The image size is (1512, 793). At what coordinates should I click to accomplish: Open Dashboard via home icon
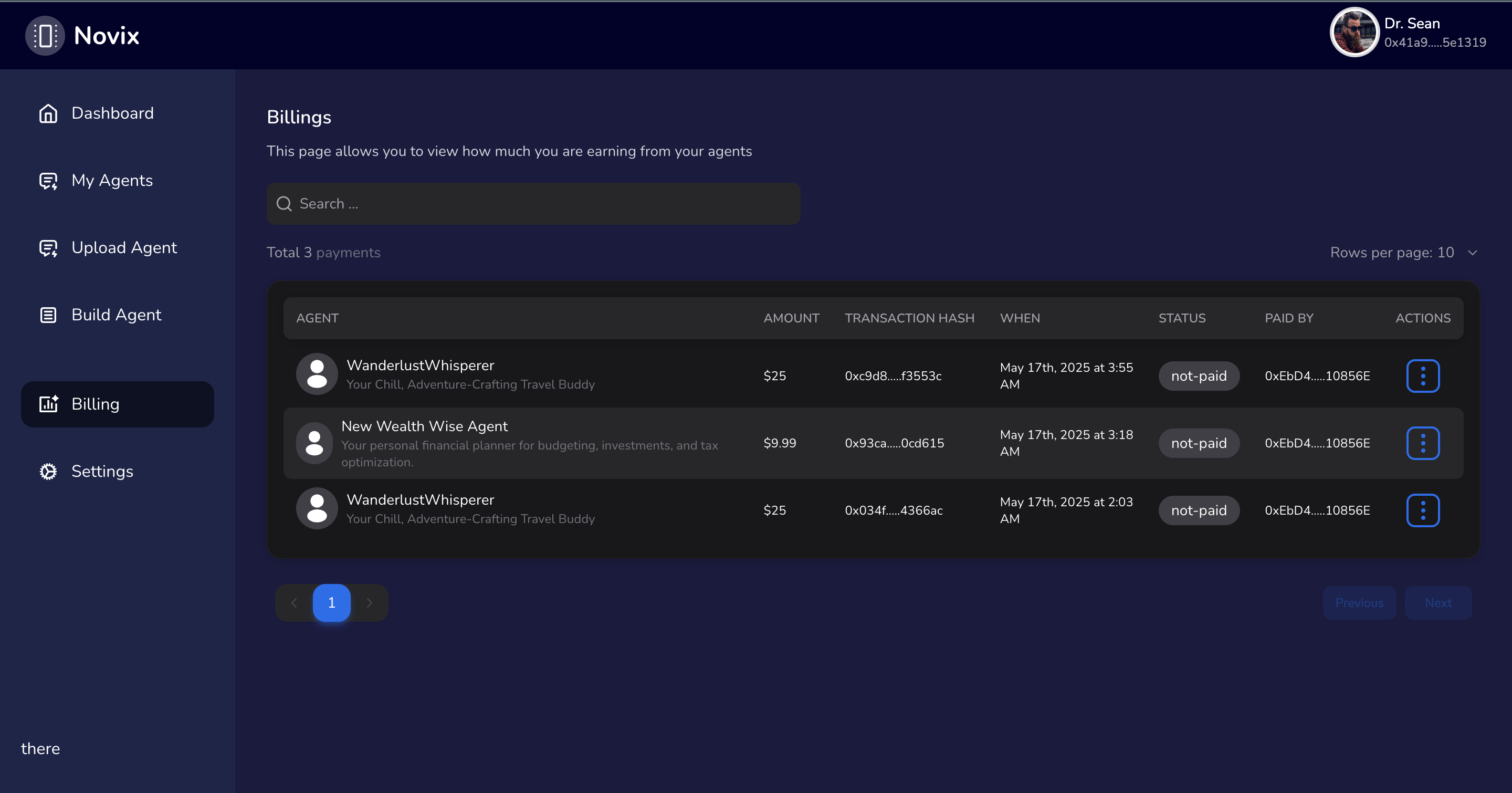(x=48, y=113)
